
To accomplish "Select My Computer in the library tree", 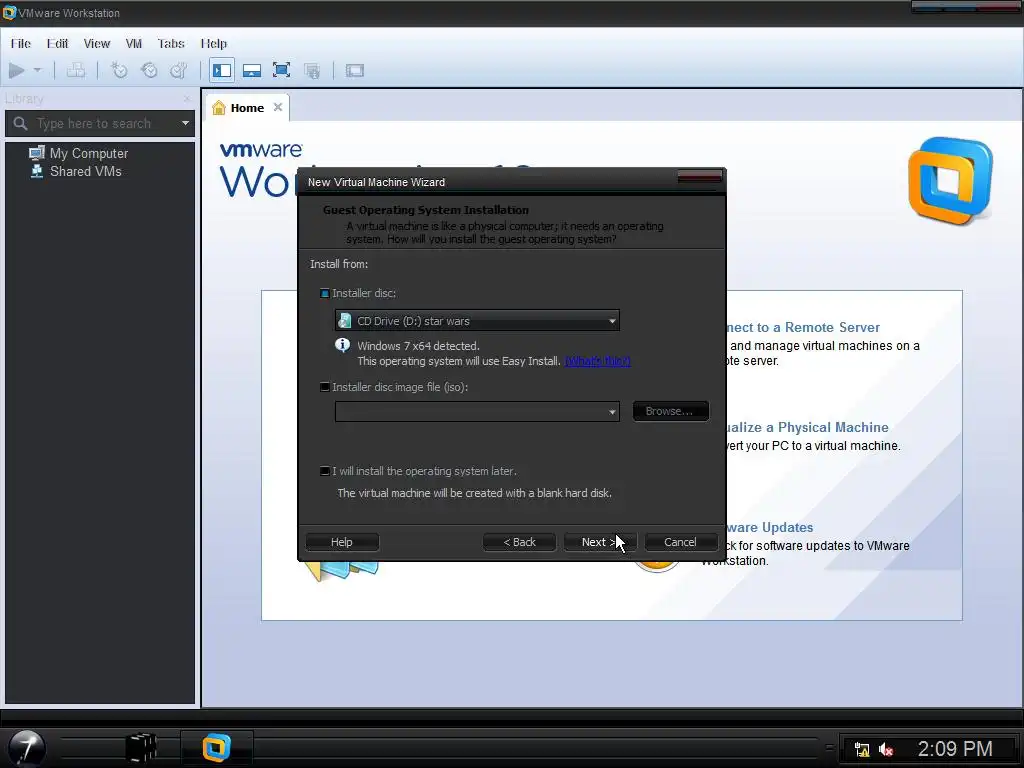I will (x=78, y=153).
